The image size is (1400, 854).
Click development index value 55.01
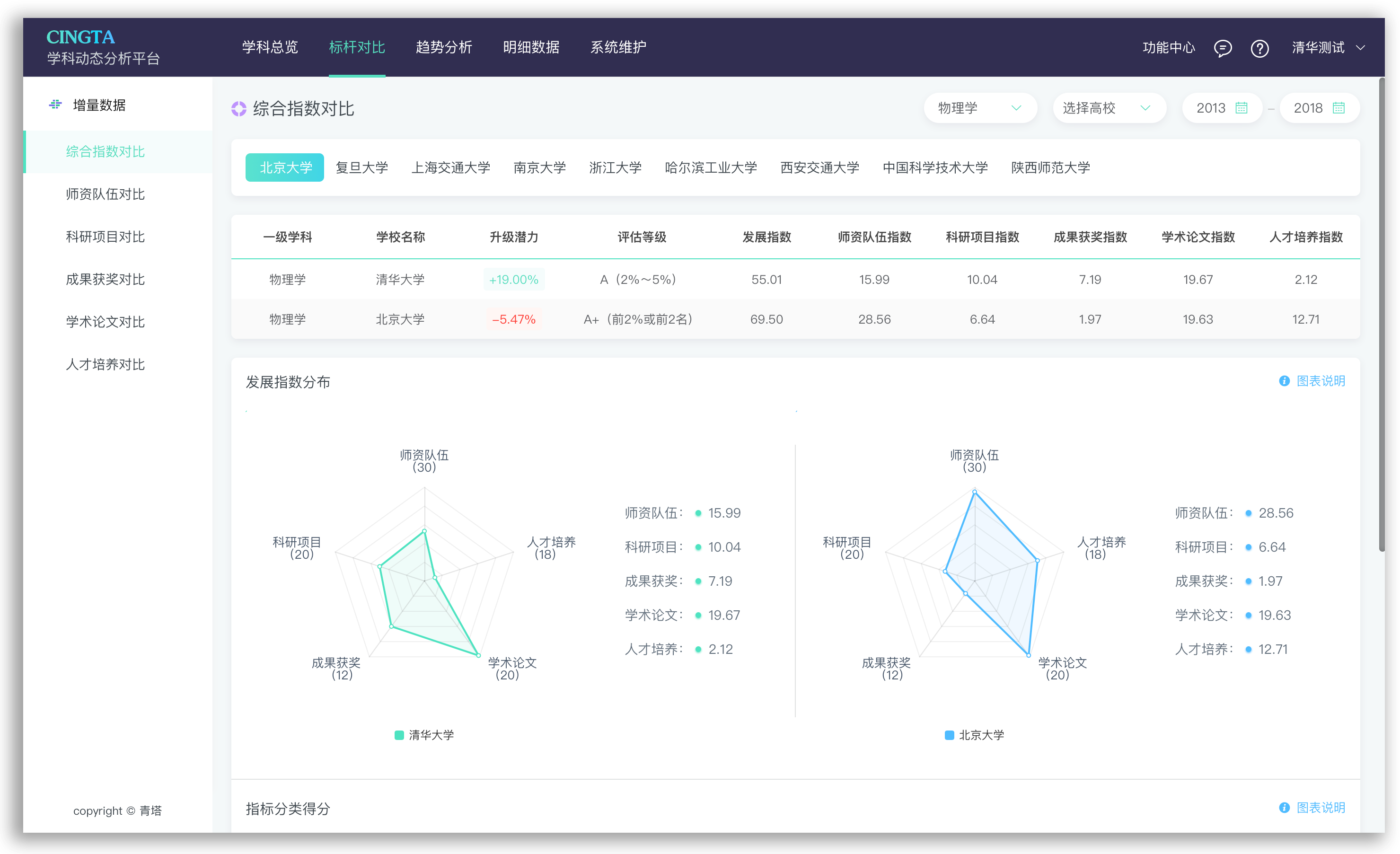tap(766, 280)
